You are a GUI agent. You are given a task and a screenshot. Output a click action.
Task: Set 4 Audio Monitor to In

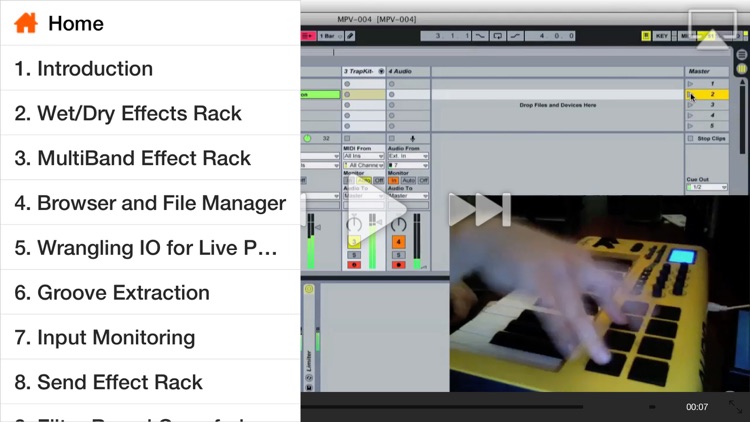tap(393, 180)
